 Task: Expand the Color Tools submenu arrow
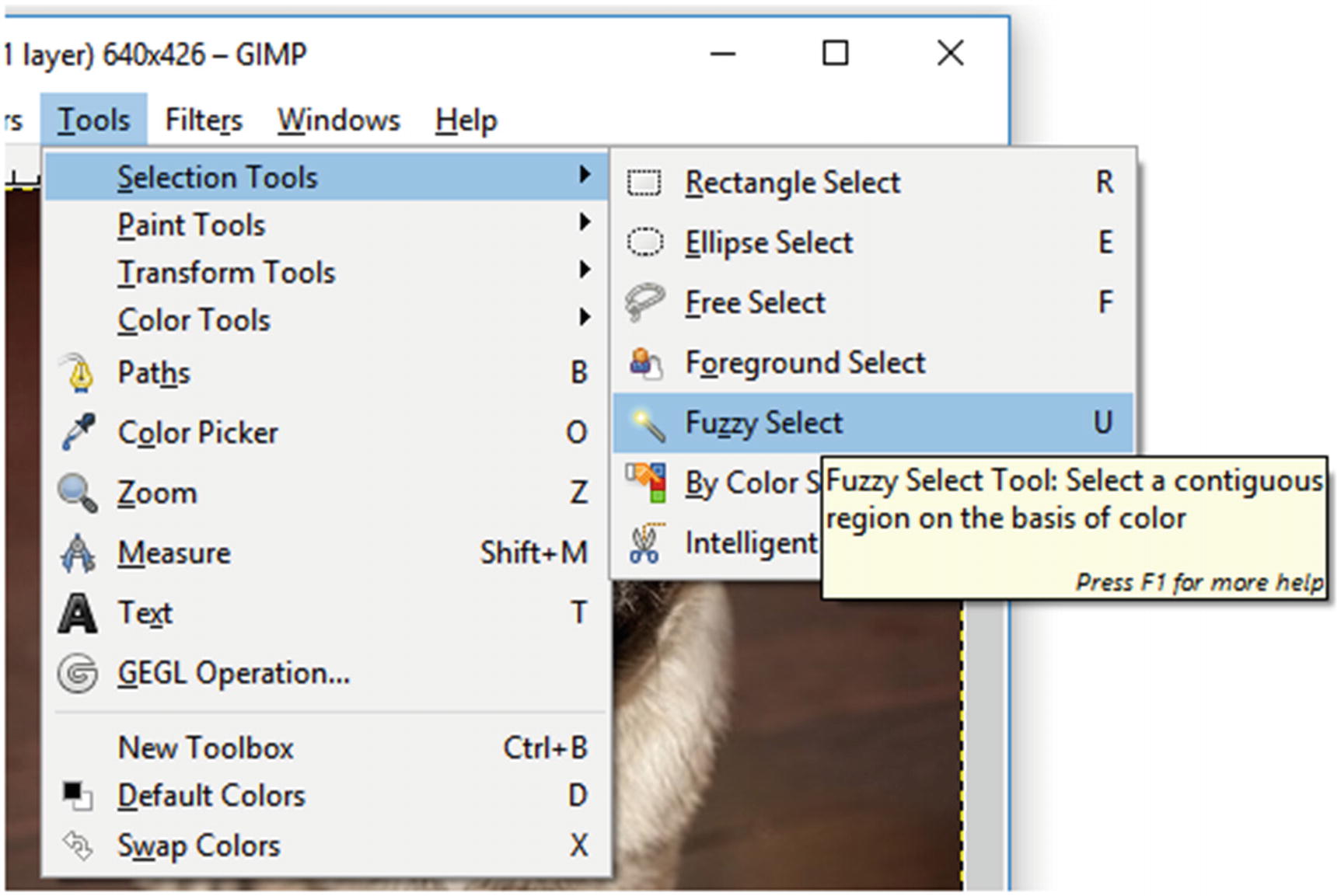tap(585, 317)
